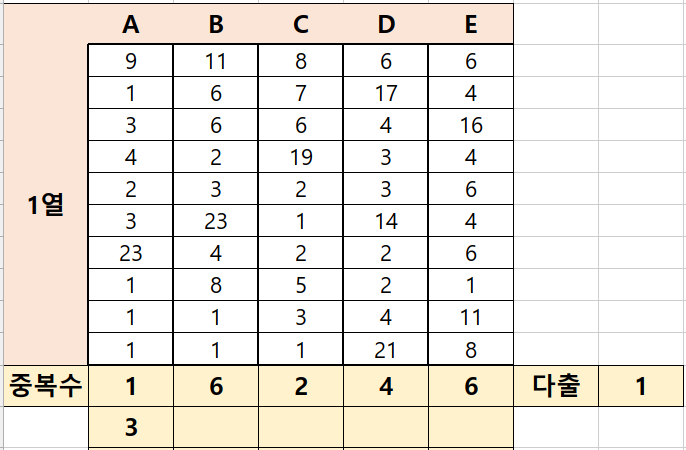Select the cell with 23 in column B

(x=216, y=221)
